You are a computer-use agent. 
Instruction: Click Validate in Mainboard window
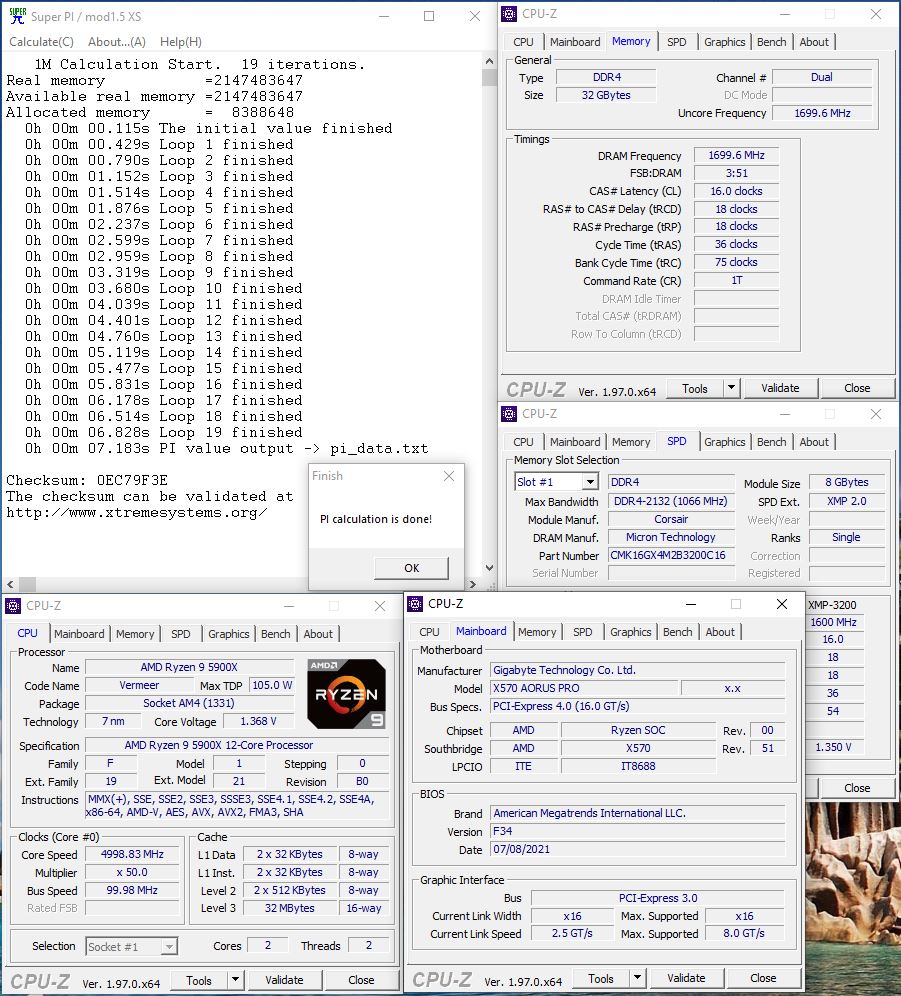(x=686, y=978)
